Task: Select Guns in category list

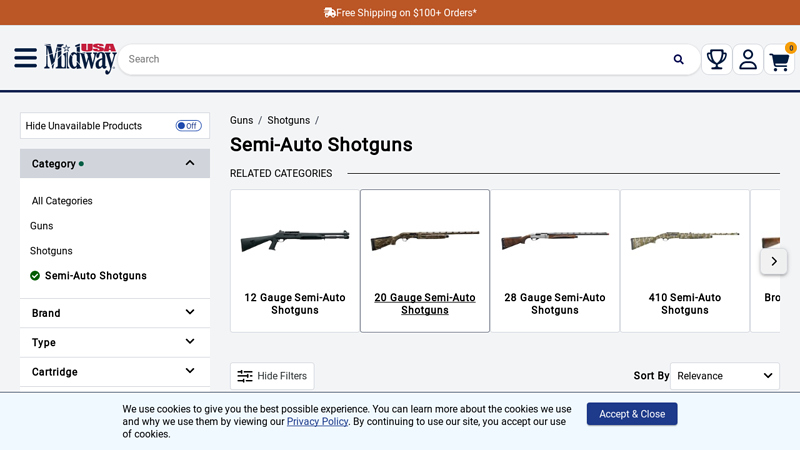Action: pos(41,226)
